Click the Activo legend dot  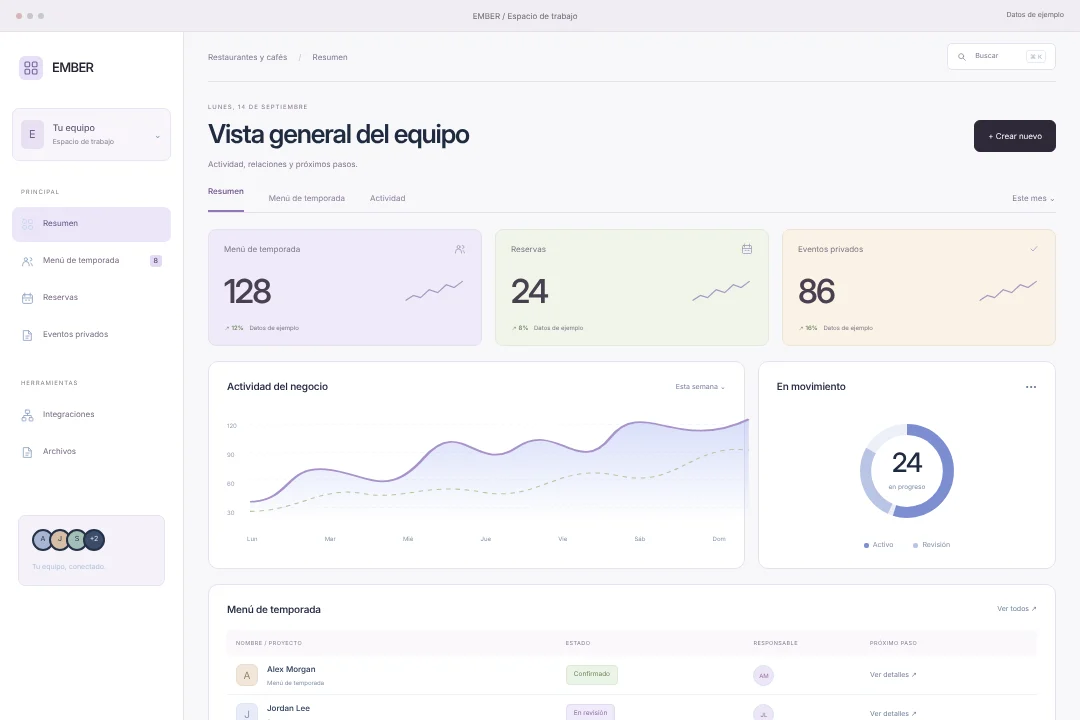(x=866, y=546)
